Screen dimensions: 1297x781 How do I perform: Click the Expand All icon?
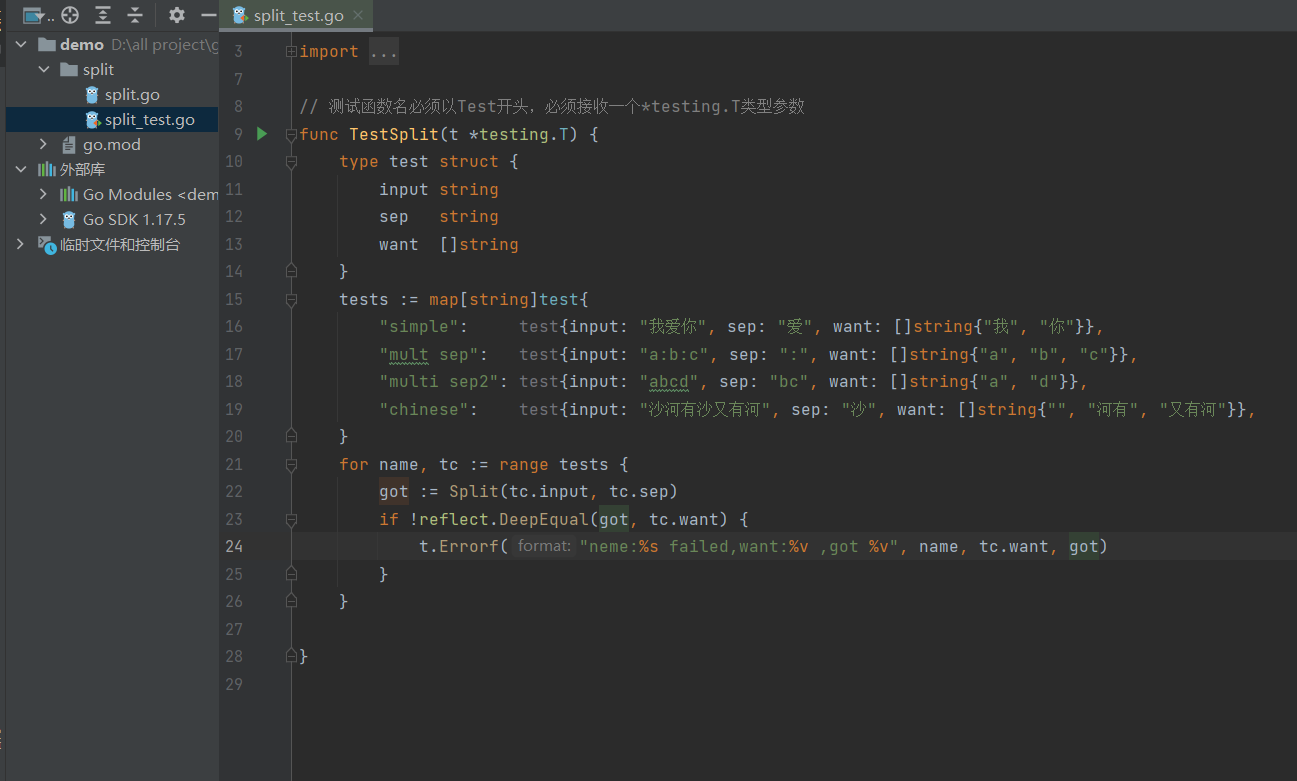click(103, 15)
